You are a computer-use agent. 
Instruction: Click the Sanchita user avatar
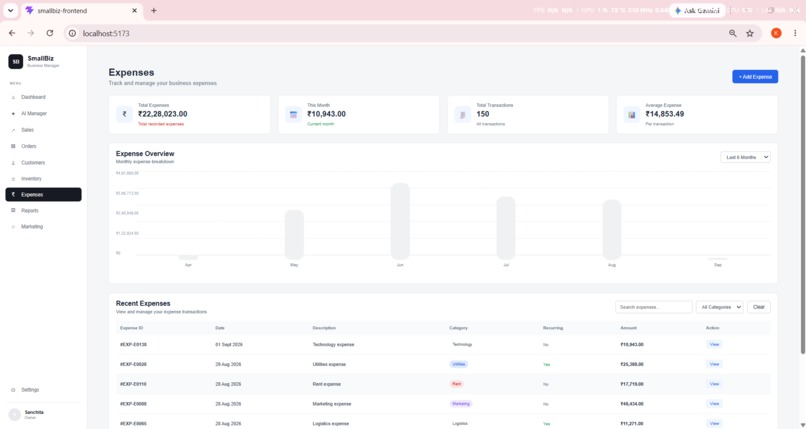tap(14, 415)
